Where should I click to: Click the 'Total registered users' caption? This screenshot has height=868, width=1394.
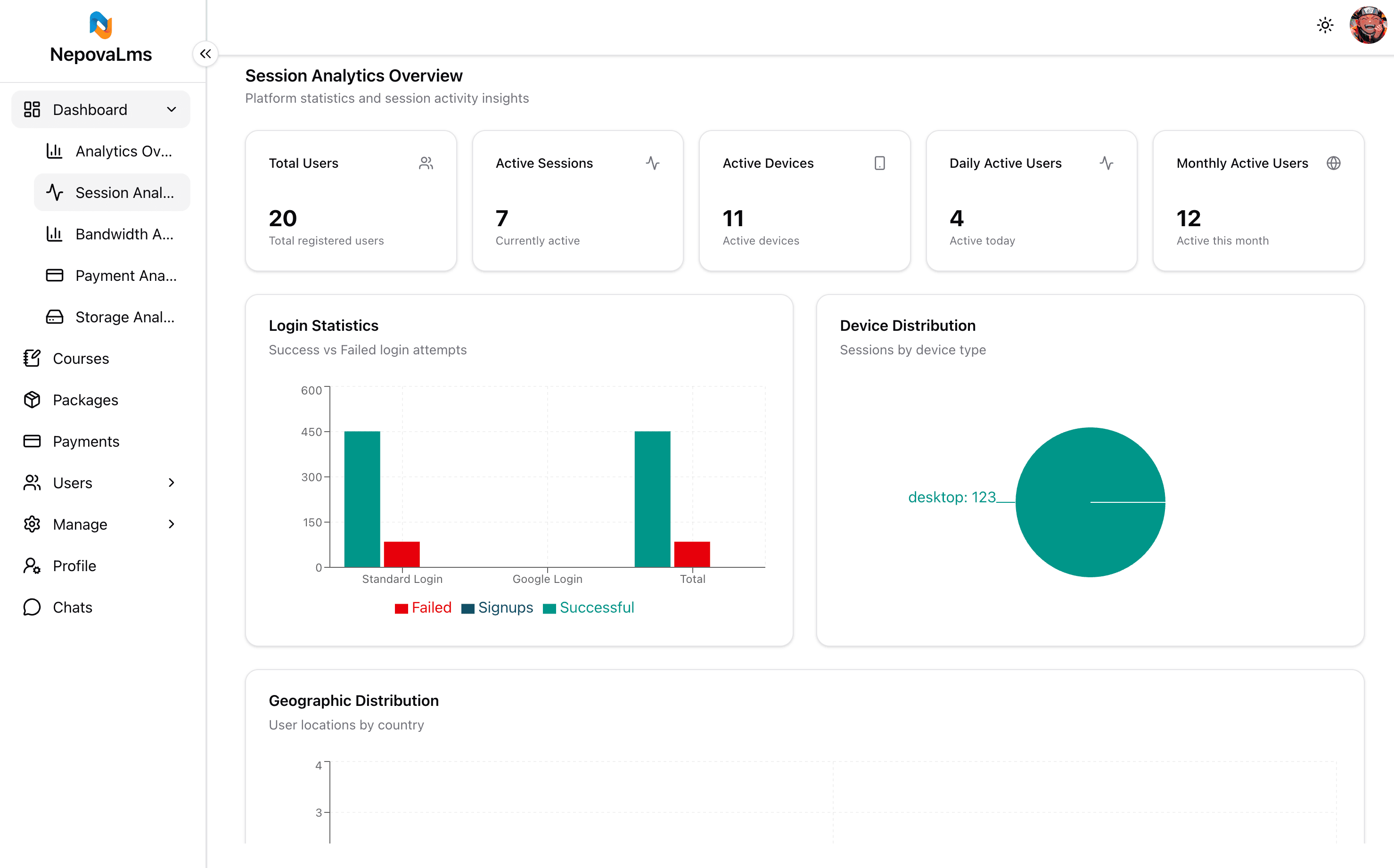(x=326, y=240)
